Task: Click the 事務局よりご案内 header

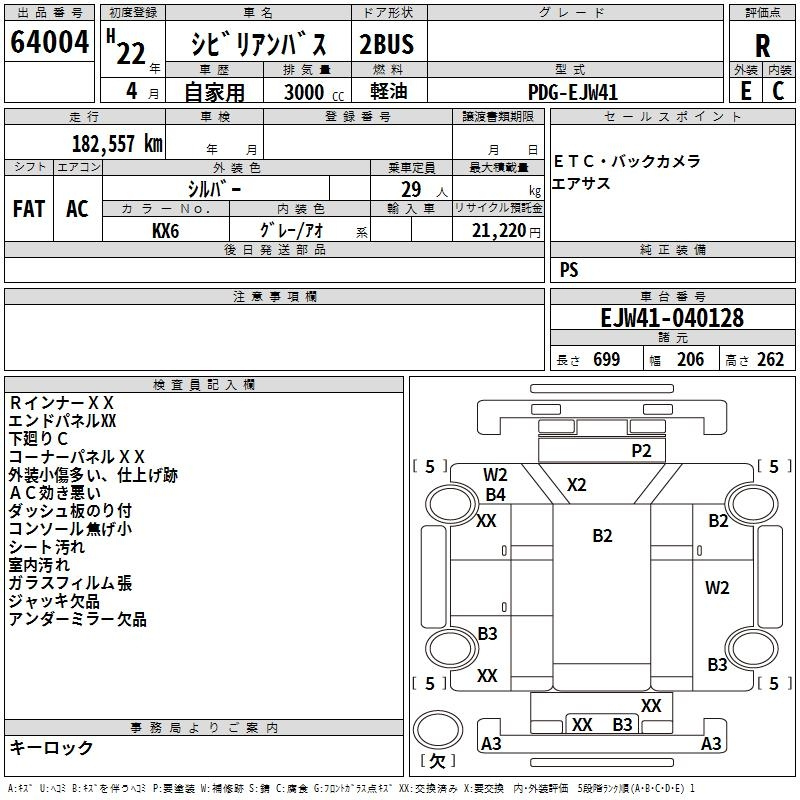Action: click(204, 728)
